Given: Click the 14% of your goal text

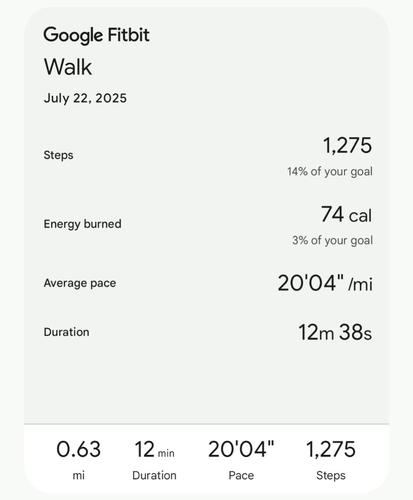Looking at the screenshot, I should [330, 171].
